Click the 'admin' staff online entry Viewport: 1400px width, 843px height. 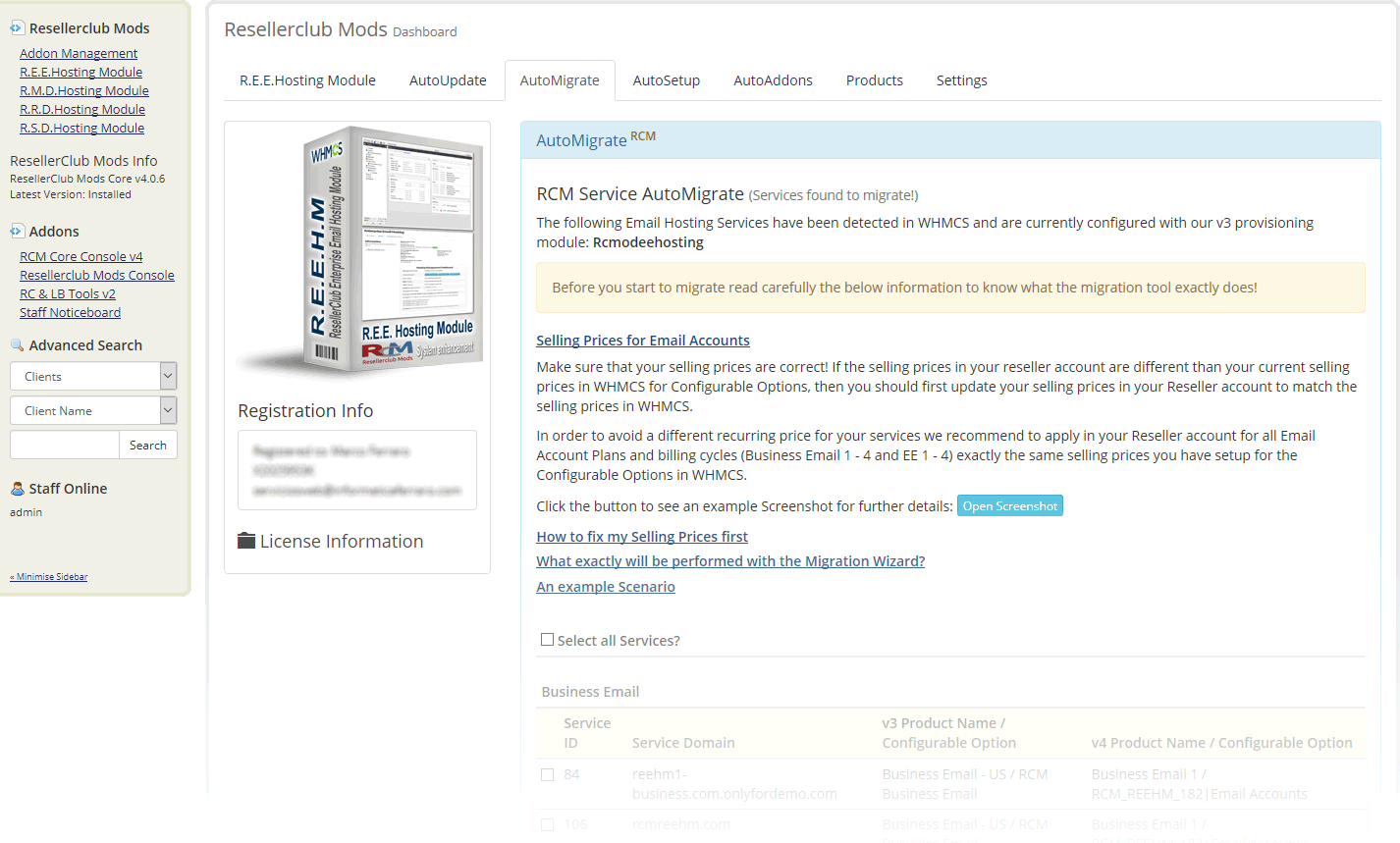27,512
